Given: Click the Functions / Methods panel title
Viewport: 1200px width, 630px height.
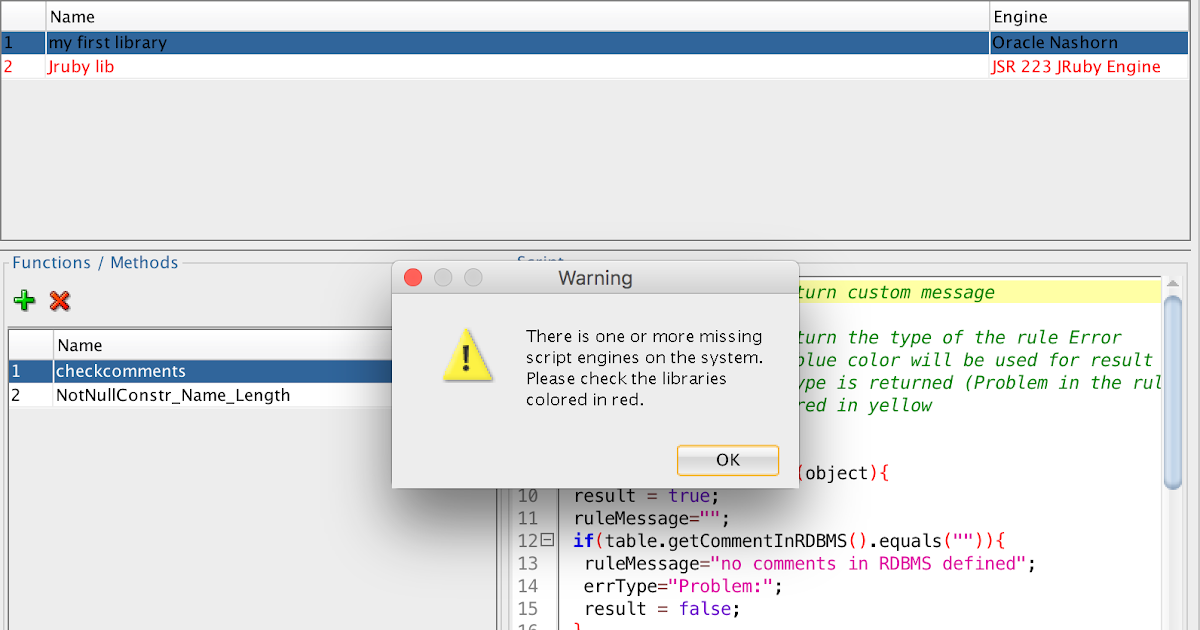Looking at the screenshot, I should click(x=94, y=262).
